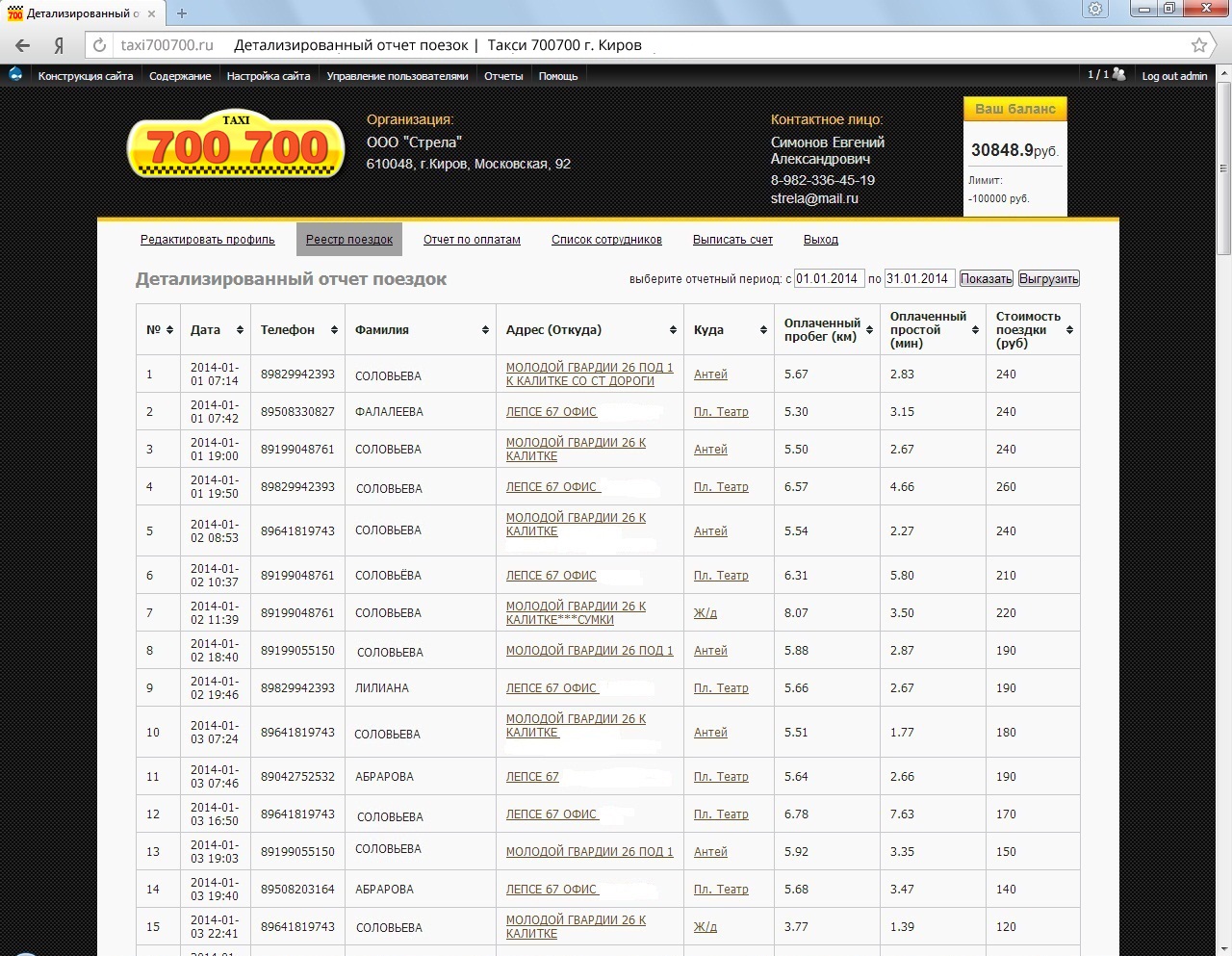Click the Taxi 700 700 logo
1232x956 pixels.
[236, 145]
